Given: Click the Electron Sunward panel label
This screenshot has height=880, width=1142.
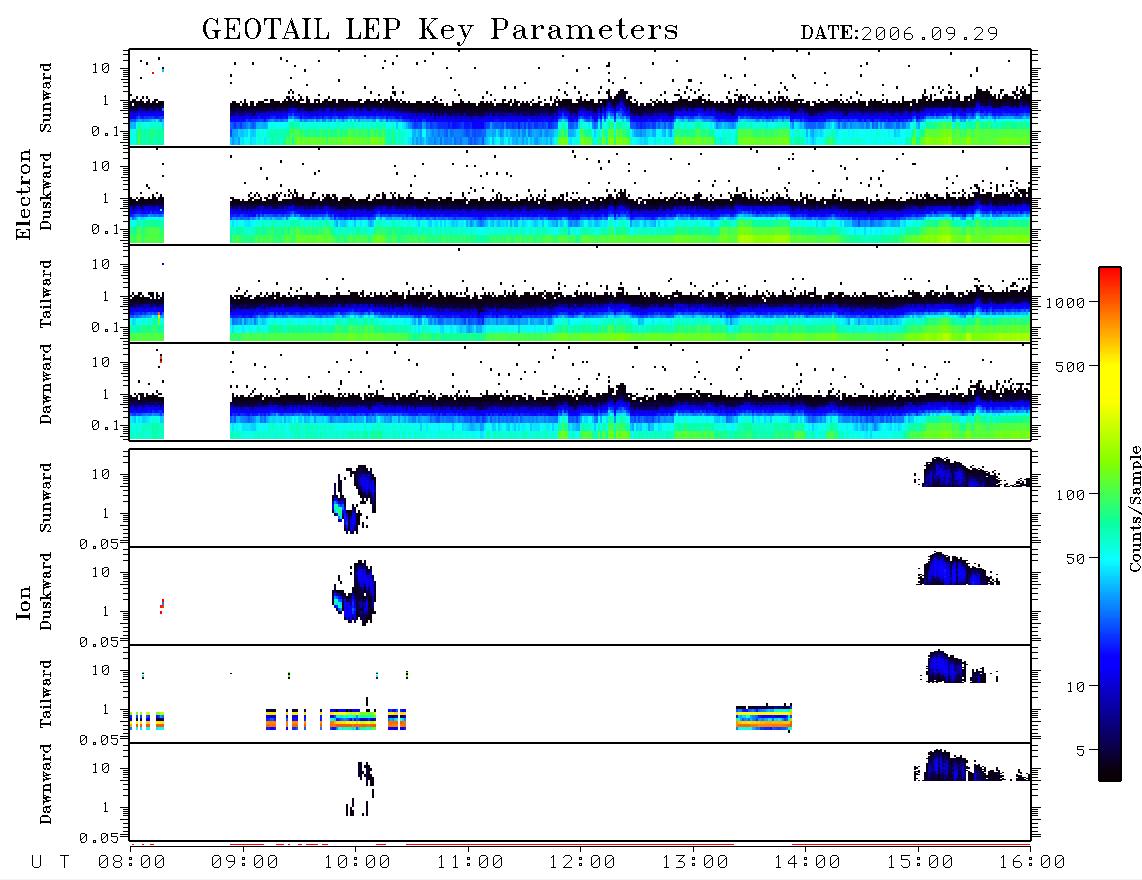Looking at the screenshot, I should pyautogui.click(x=46, y=98).
